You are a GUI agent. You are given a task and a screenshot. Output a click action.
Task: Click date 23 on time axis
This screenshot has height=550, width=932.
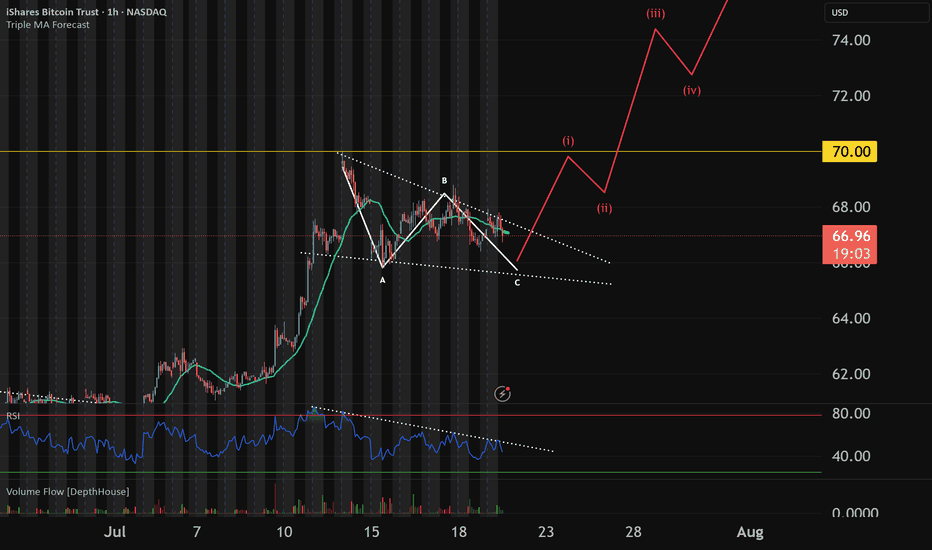546,532
